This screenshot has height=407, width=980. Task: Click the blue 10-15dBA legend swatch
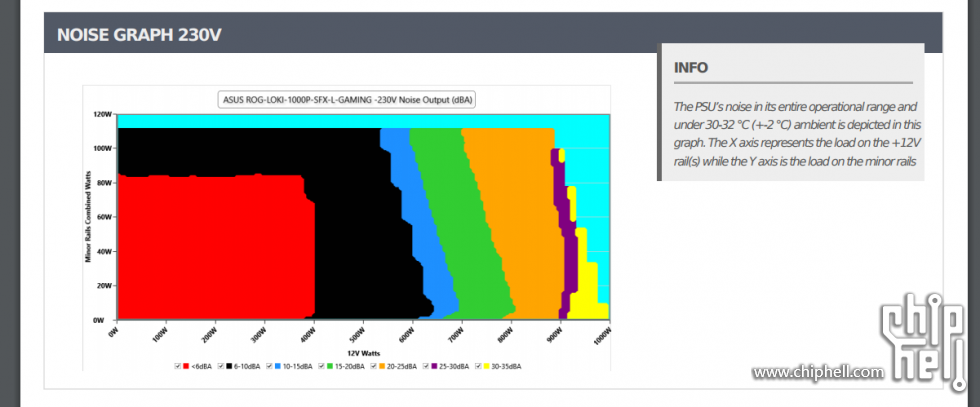click(278, 366)
